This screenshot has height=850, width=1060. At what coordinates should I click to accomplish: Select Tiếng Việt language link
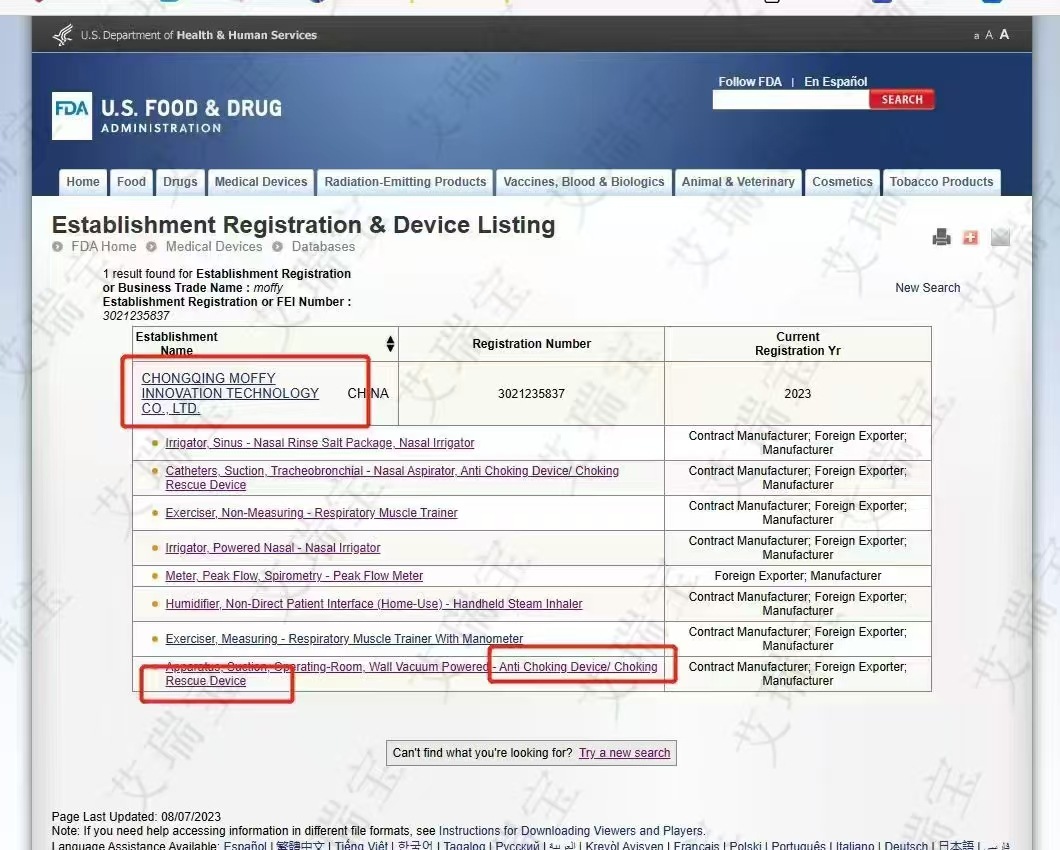coord(361,846)
